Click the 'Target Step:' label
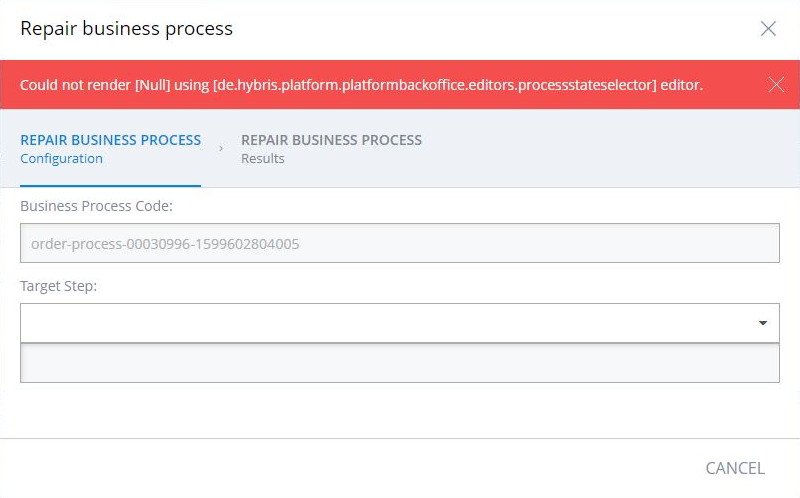Viewport: 800px width, 498px height. [x=59, y=286]
